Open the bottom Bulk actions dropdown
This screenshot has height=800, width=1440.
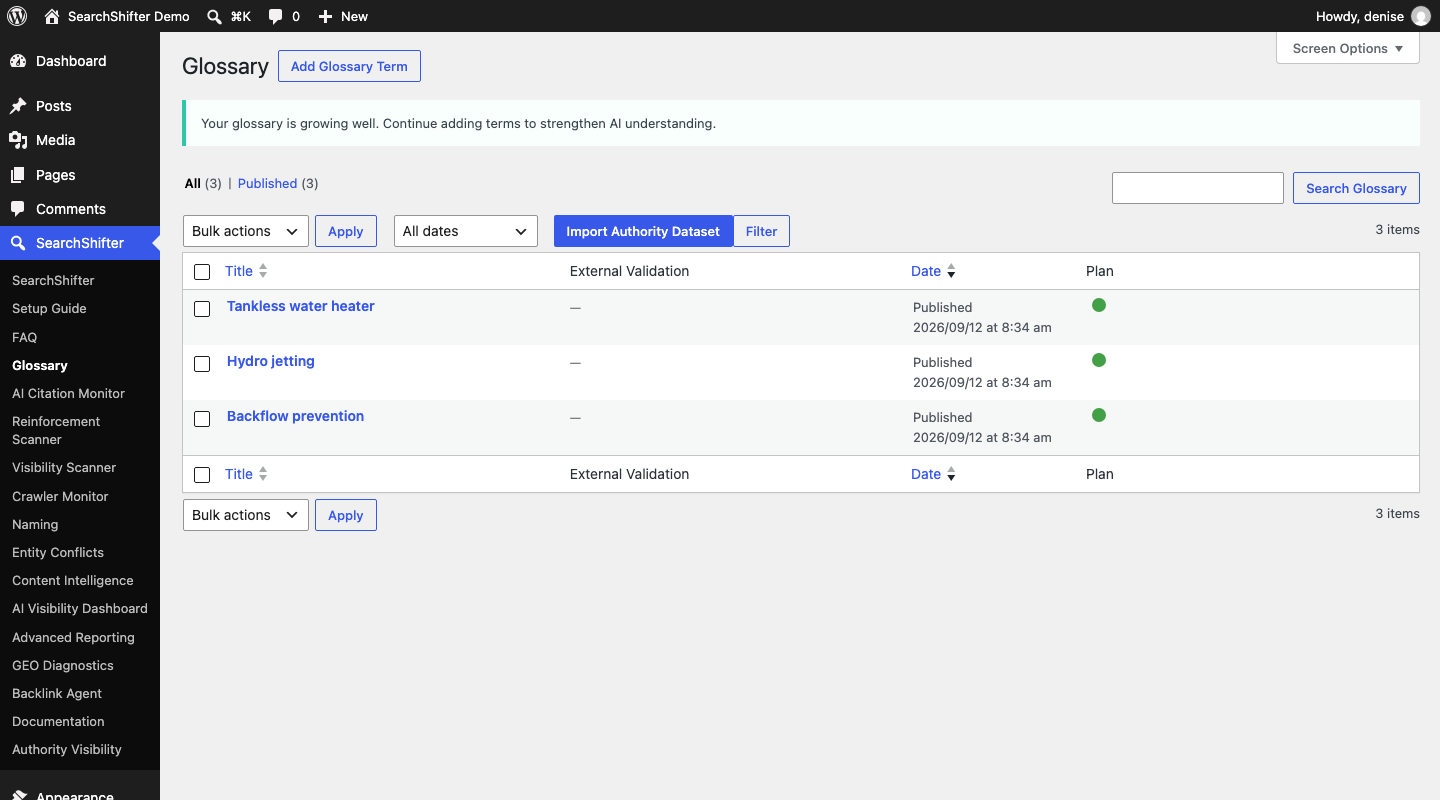pyautogui.click(x=246, y=515)
